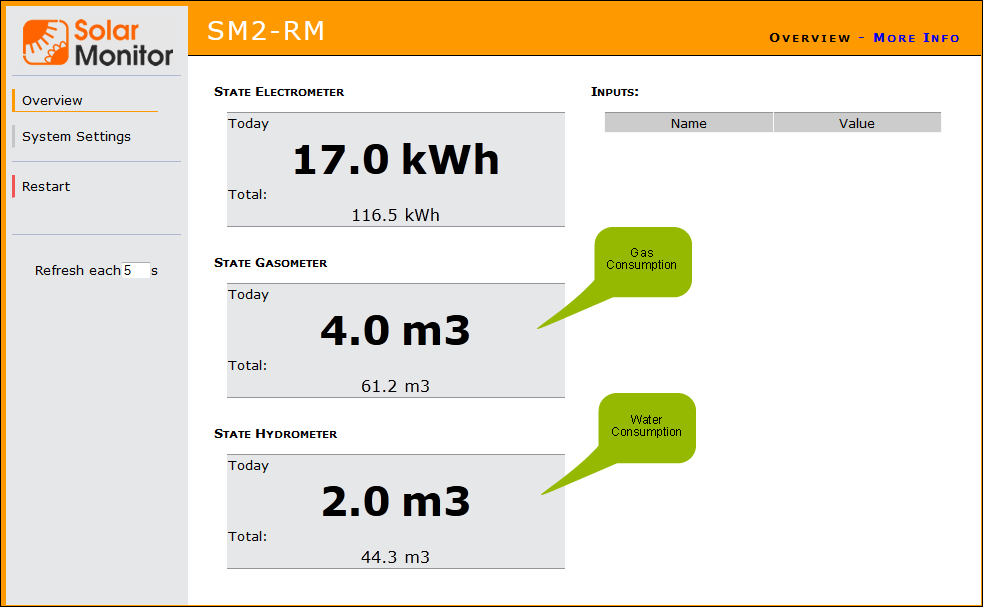
Task: Click the Water Consumption callout bubble
Action: tap(646, 427)
